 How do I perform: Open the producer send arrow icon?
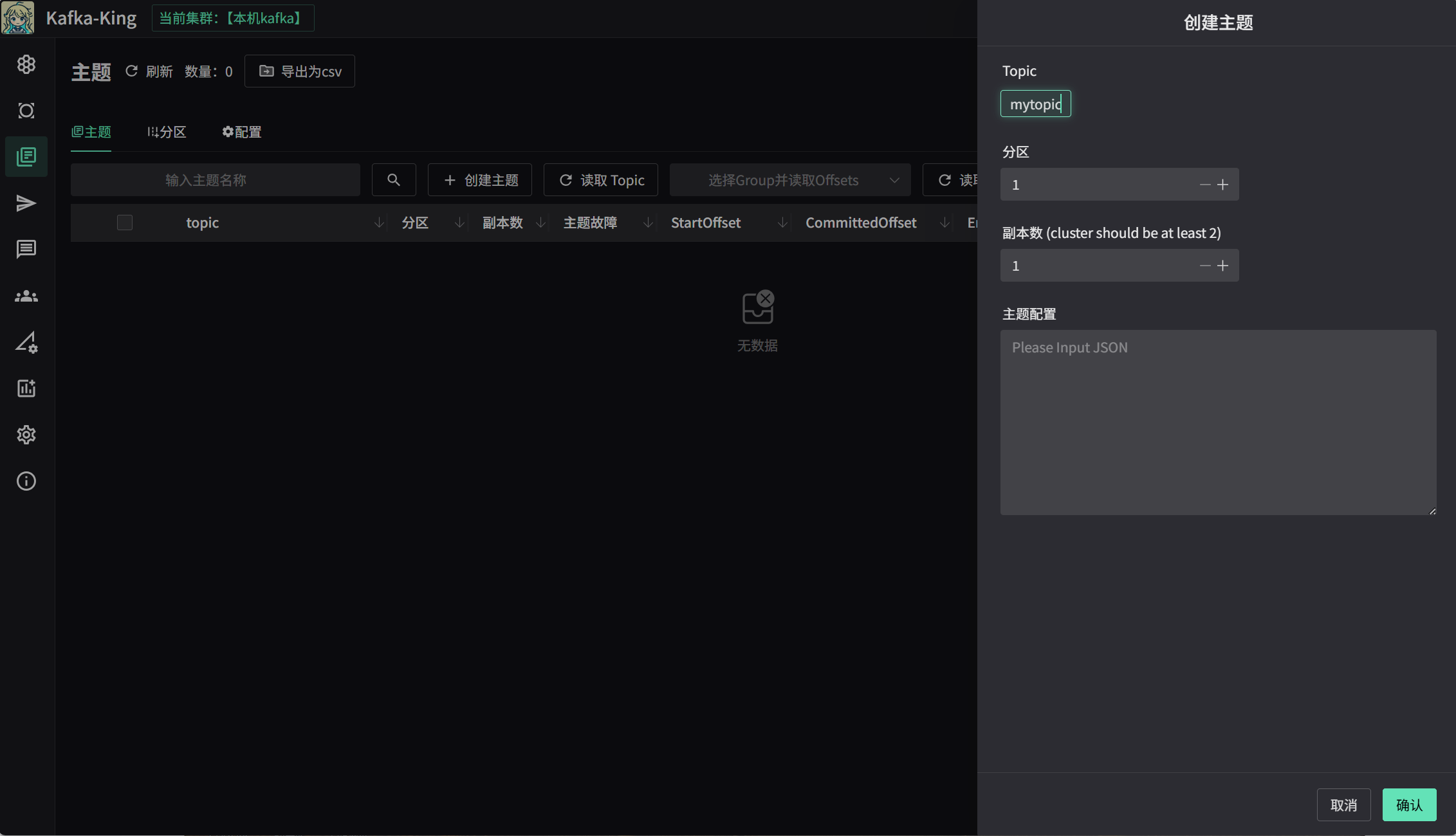coord(26,203)
